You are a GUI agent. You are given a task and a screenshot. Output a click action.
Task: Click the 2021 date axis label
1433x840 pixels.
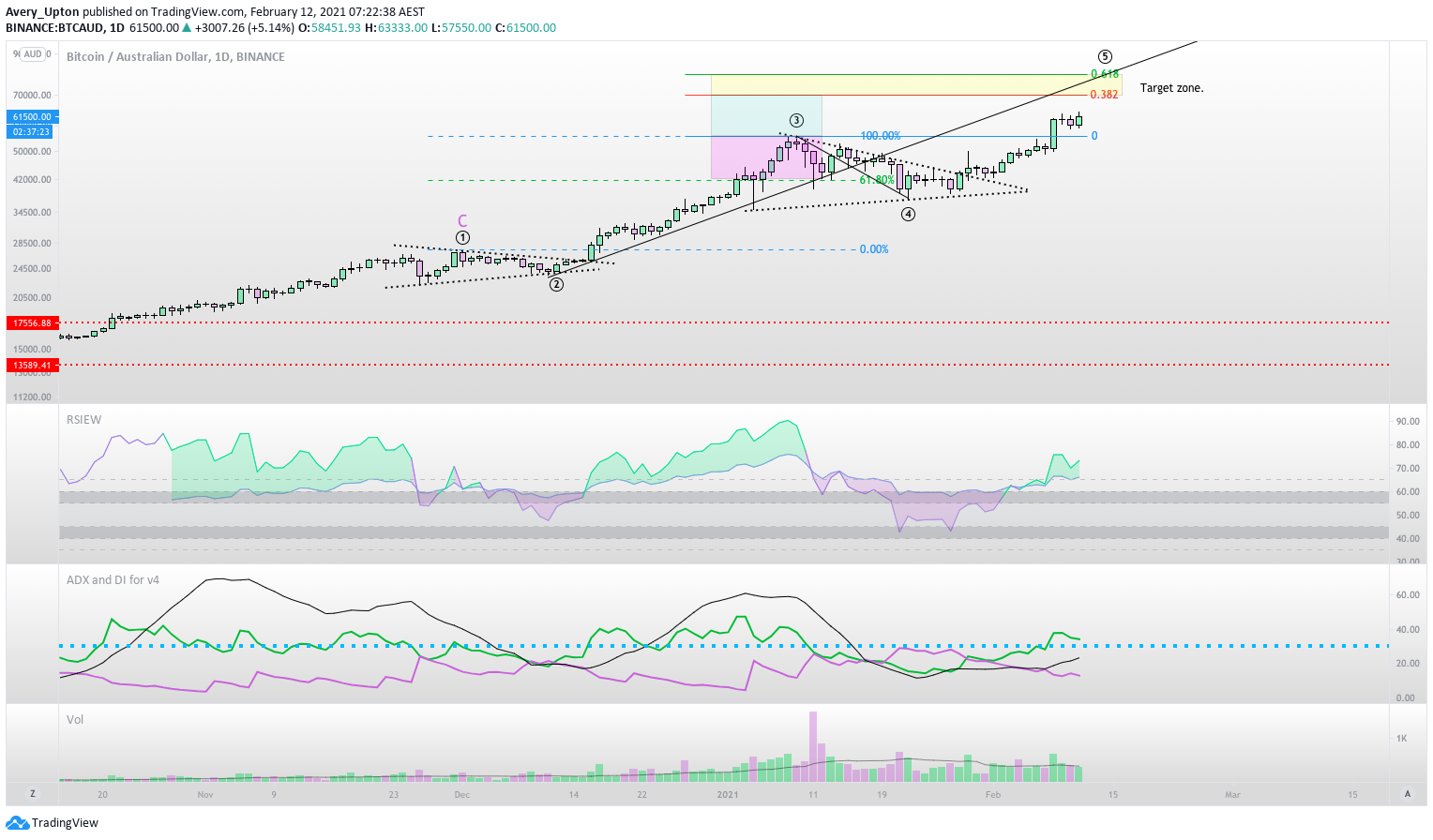(x=728, y=795)
